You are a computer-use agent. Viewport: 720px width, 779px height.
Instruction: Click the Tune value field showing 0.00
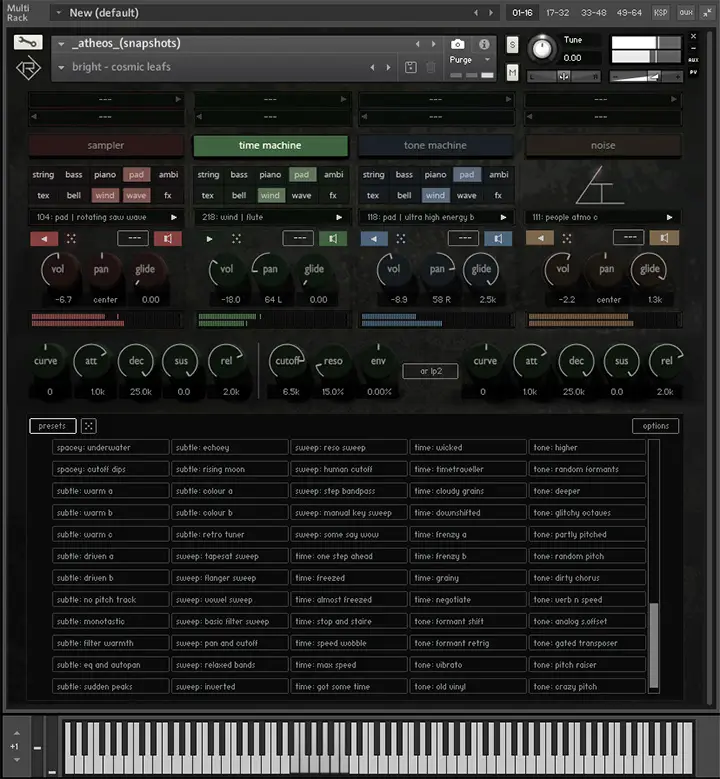pos(580,58)
